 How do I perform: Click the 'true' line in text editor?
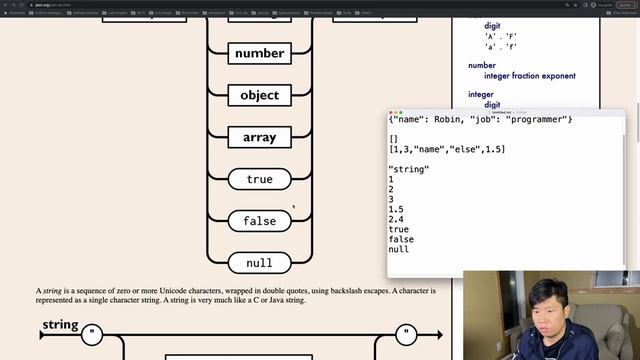399,229
